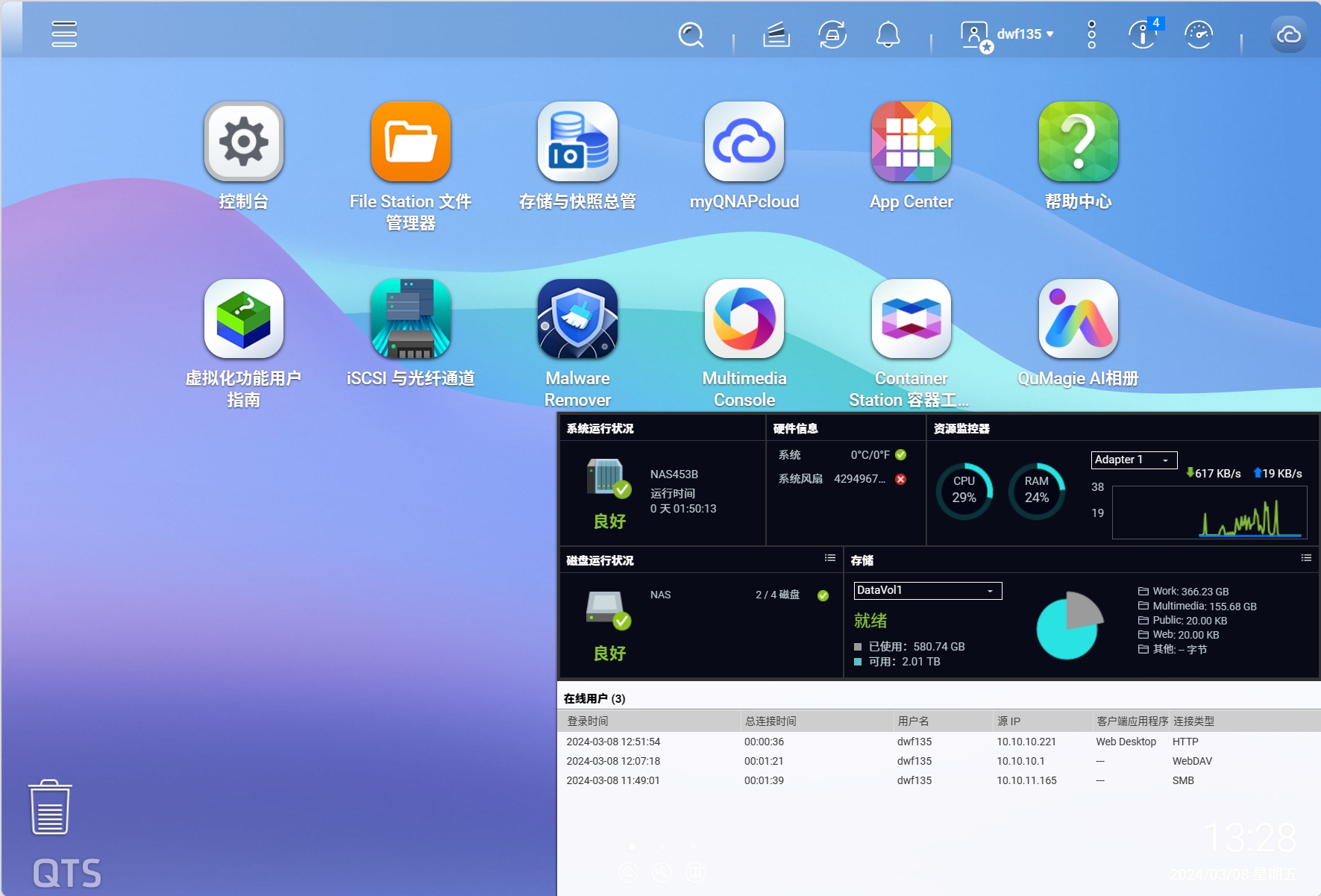Open the cloud icon at top right

1289,34
